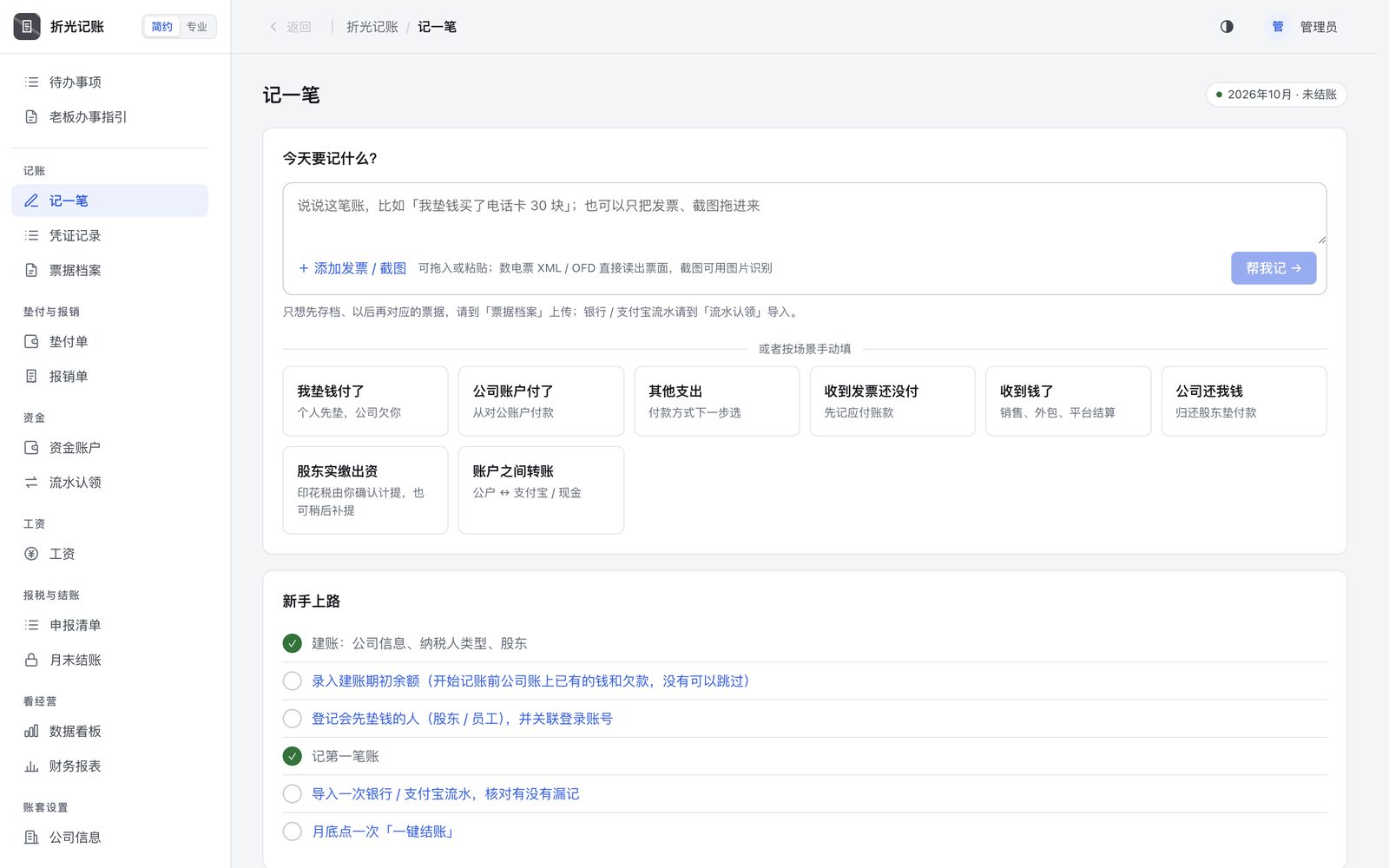Choose the 公司账户付了 scenario card

[541, 401]
